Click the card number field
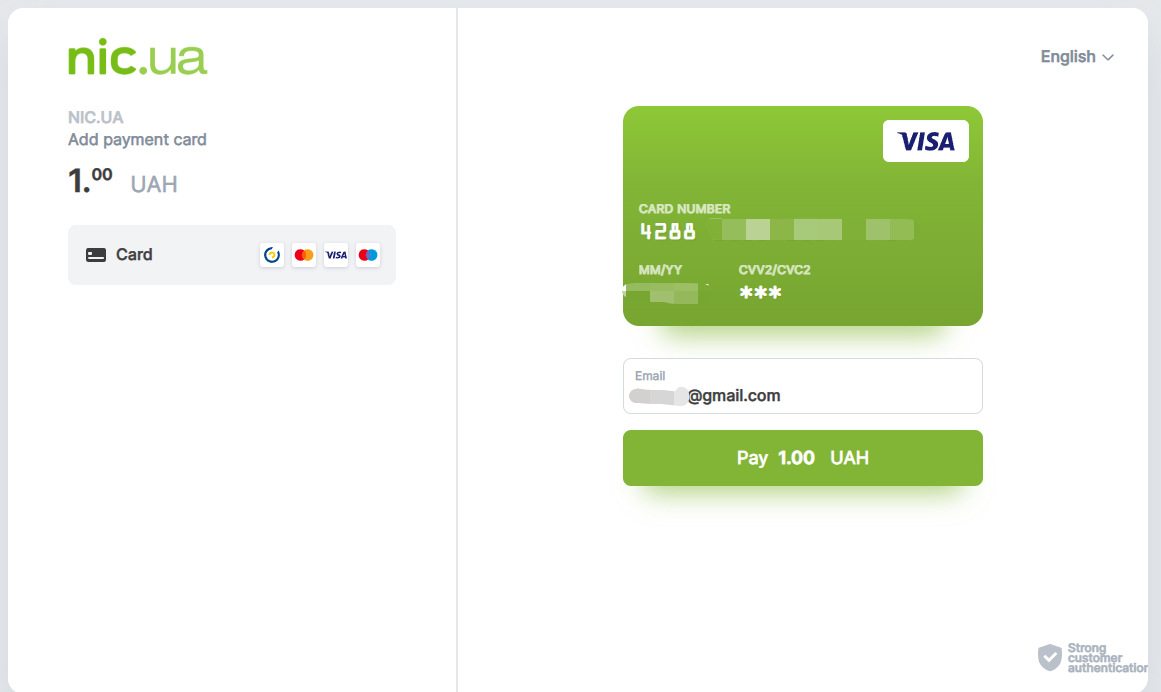Screen dimensions: 1161x692 tap(776, 230)
